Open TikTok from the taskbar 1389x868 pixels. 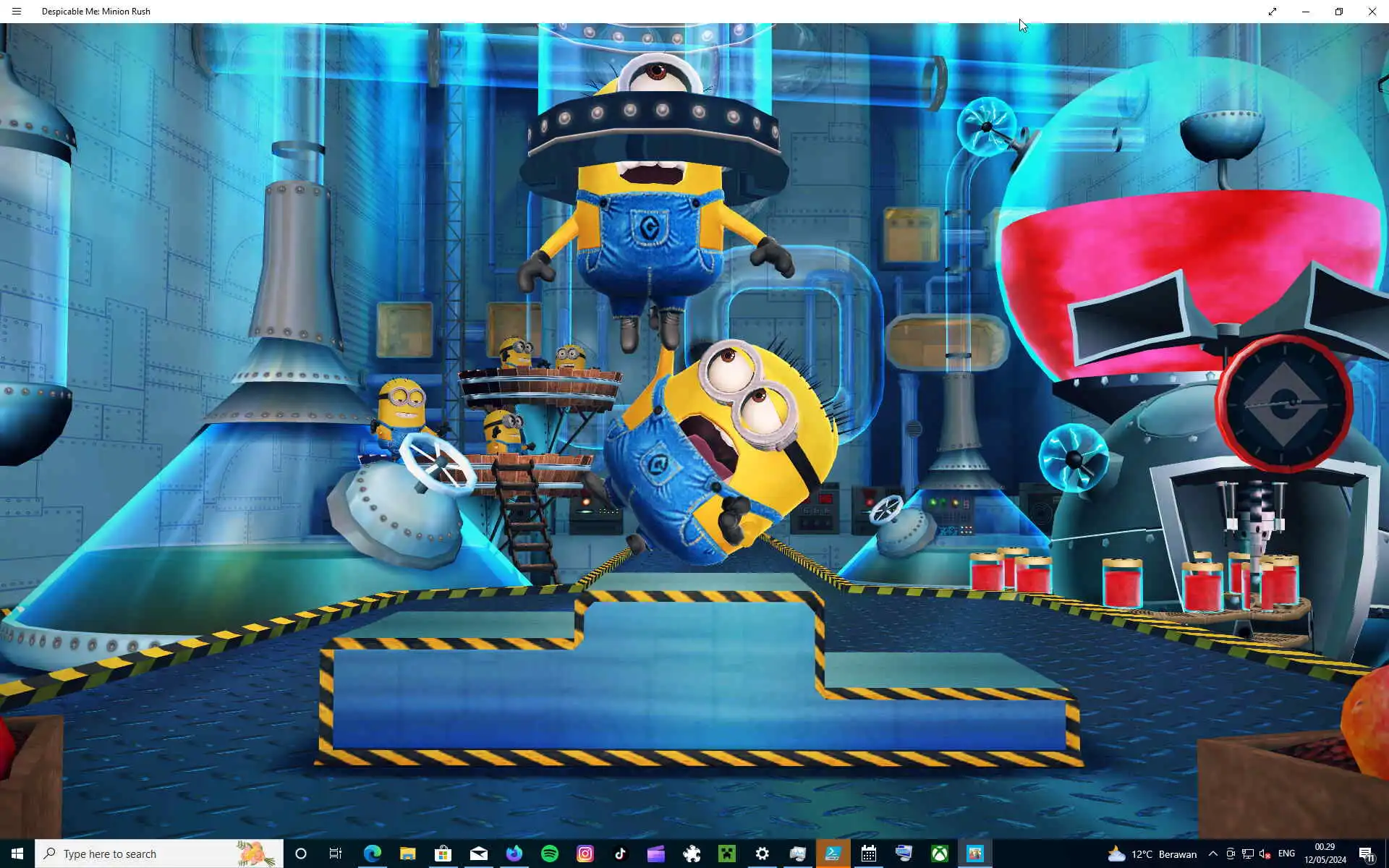pyautogui.click(x=620, y=854)
